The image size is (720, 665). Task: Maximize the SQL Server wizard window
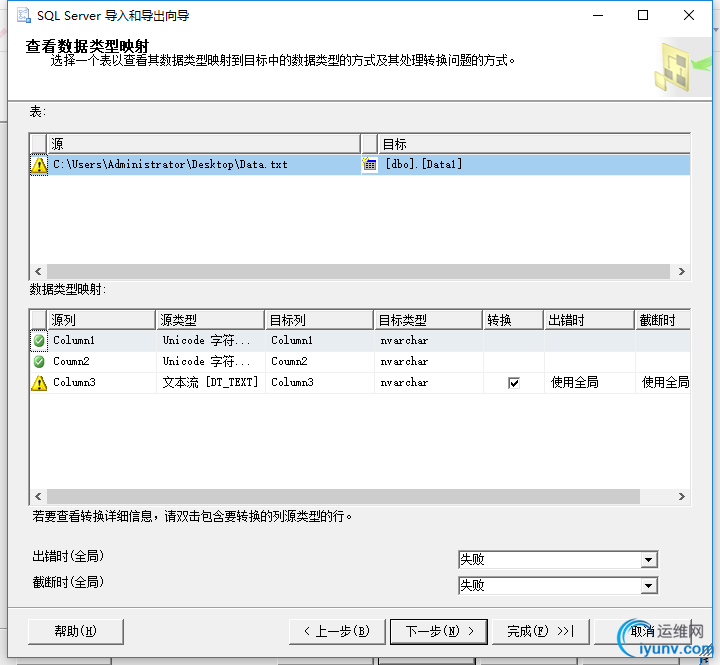coord(643,15)
